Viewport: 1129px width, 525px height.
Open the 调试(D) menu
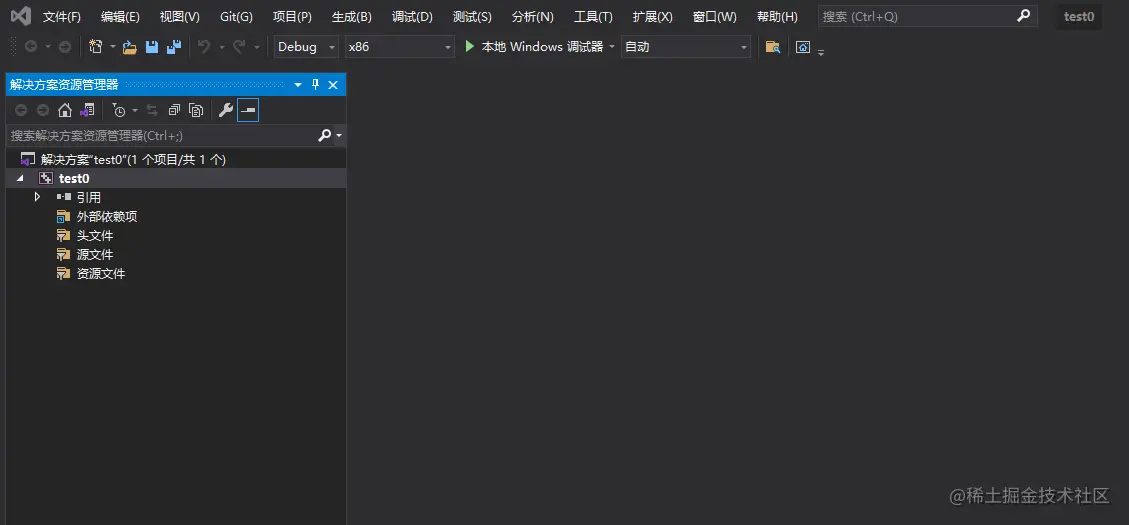click(x=413, y=17)
